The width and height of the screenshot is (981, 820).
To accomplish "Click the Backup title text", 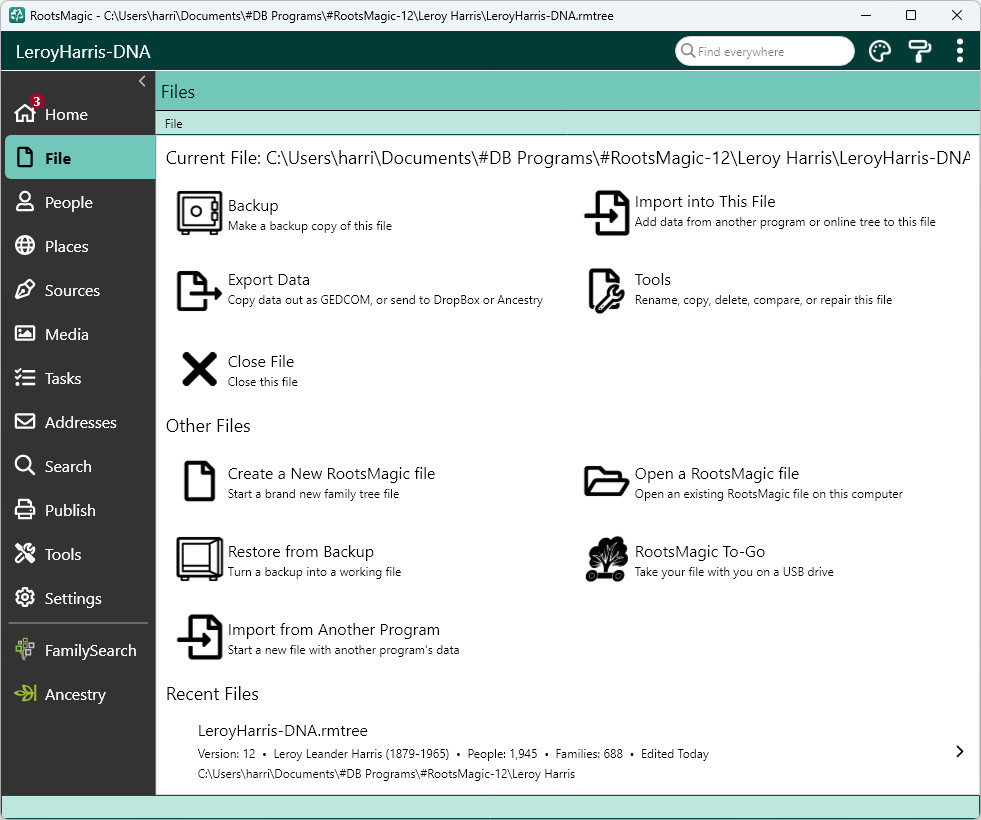I will click(x=253, y=205).
